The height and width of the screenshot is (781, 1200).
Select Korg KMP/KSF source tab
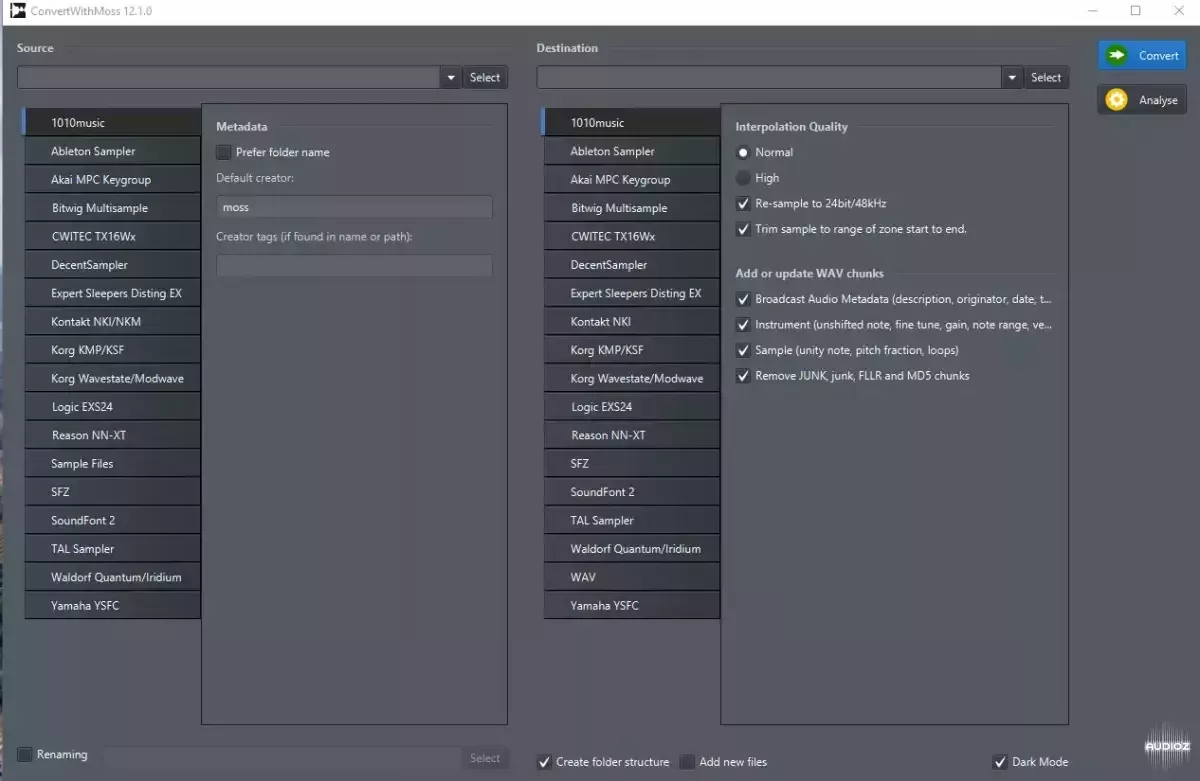112,350
